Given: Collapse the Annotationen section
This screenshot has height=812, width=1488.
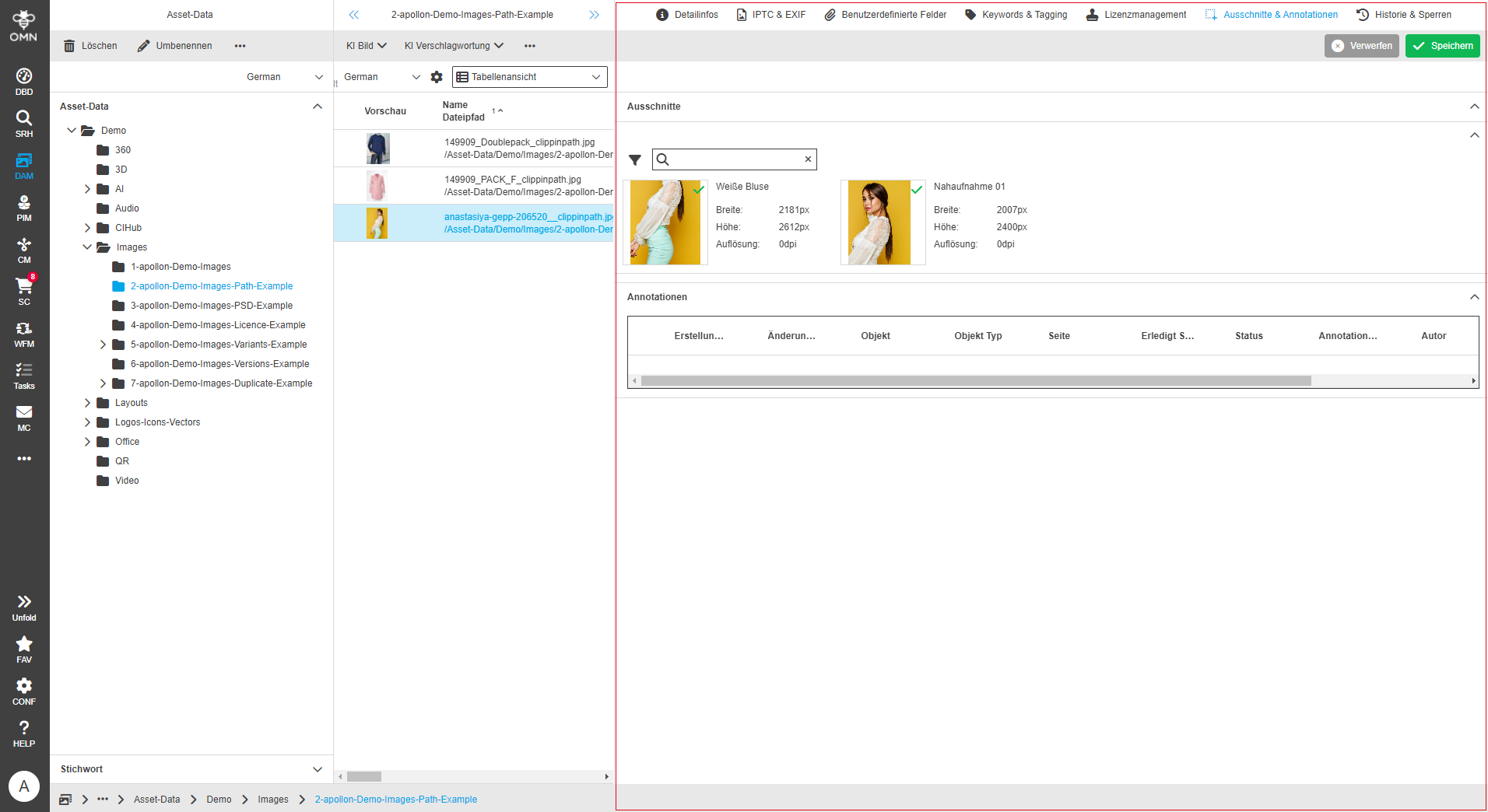Looking at the screenshot, I should point(1474,297).
